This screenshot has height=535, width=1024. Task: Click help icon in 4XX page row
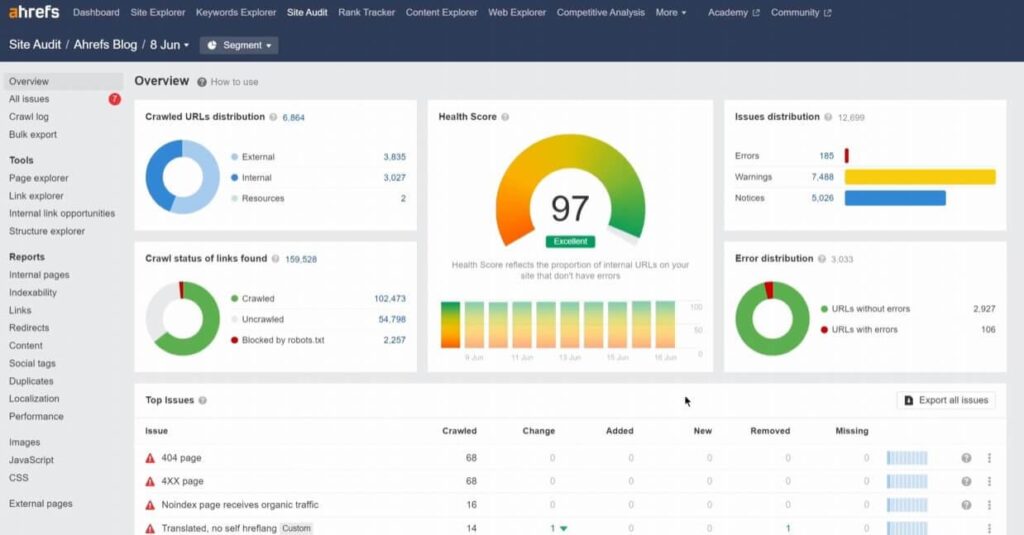point(967,481)
